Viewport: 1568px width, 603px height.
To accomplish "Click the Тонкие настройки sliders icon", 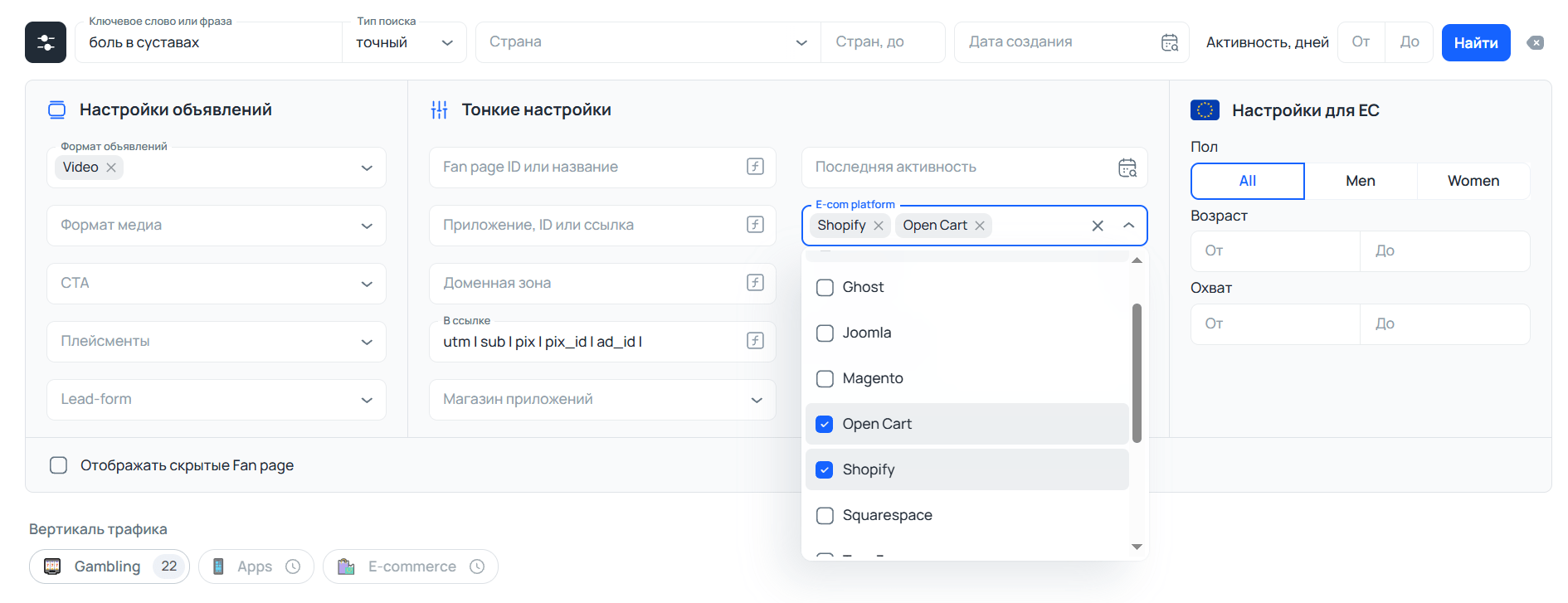I will [440, 109].
